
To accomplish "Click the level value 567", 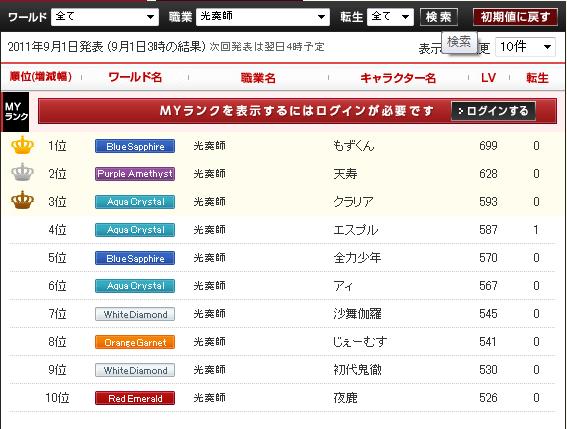I will tap(488, 286).
